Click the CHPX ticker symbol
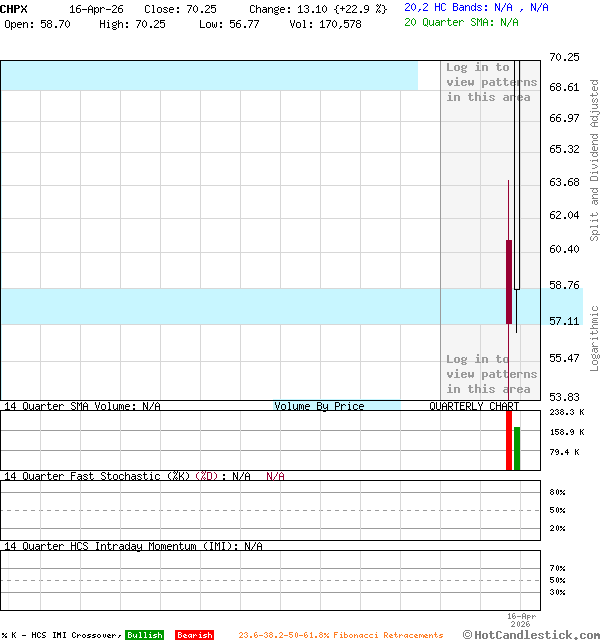 click(14, 8)
